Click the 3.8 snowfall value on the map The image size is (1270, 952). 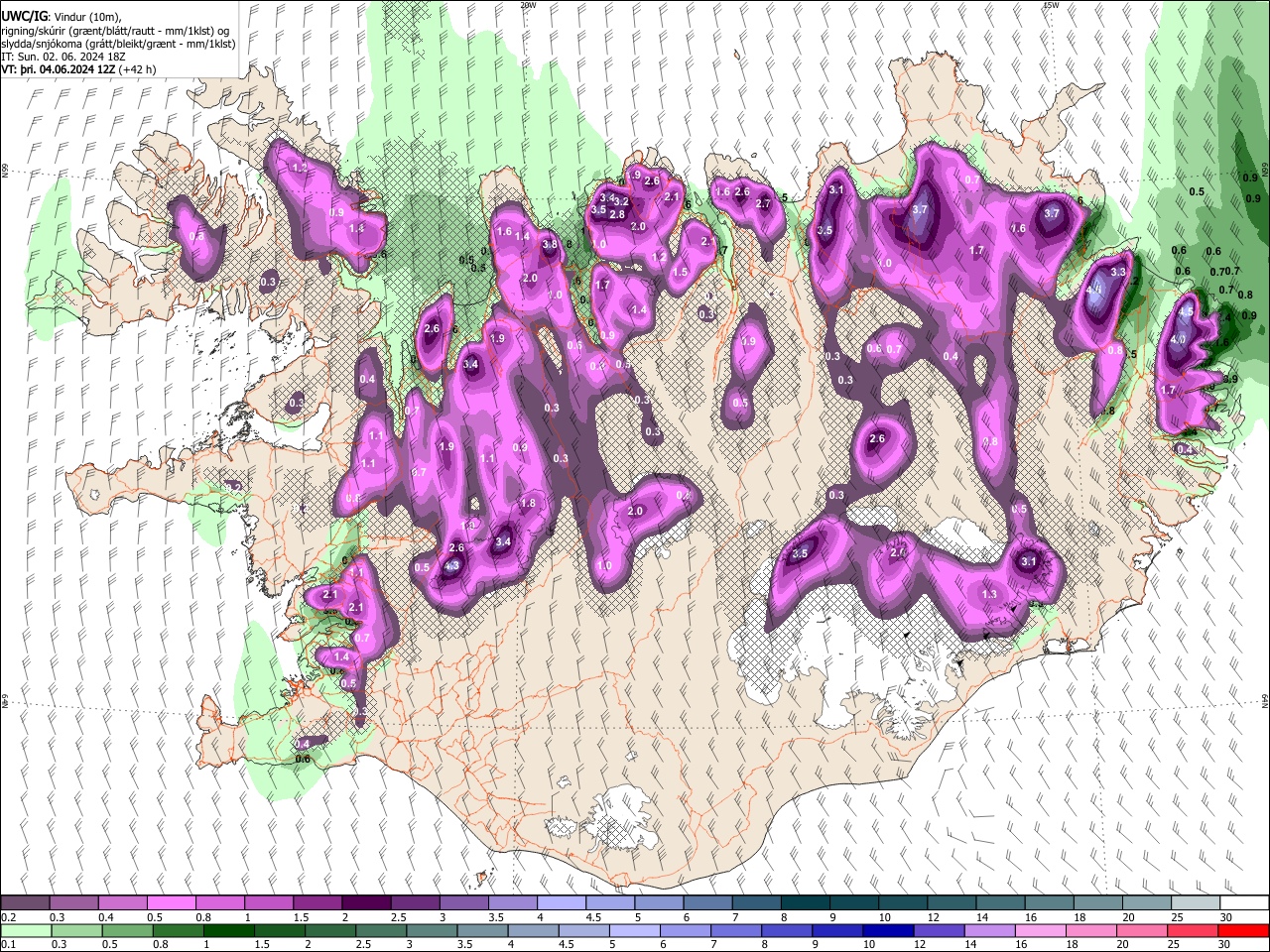[x=550, y=243]
